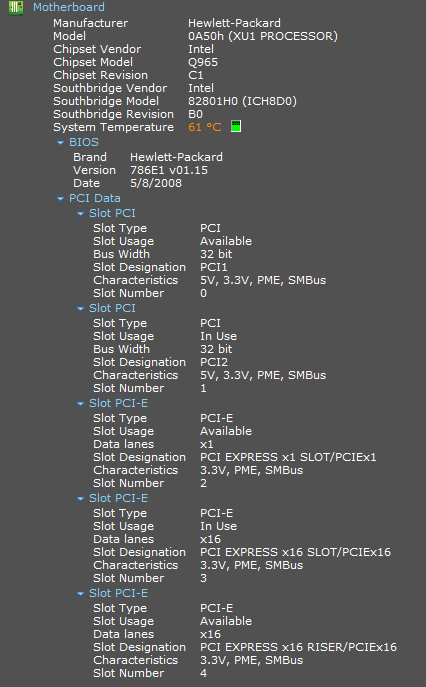Collapse the second Slot PCI arrow
This screenshot has height=687, width=426.
click(80, 308)
